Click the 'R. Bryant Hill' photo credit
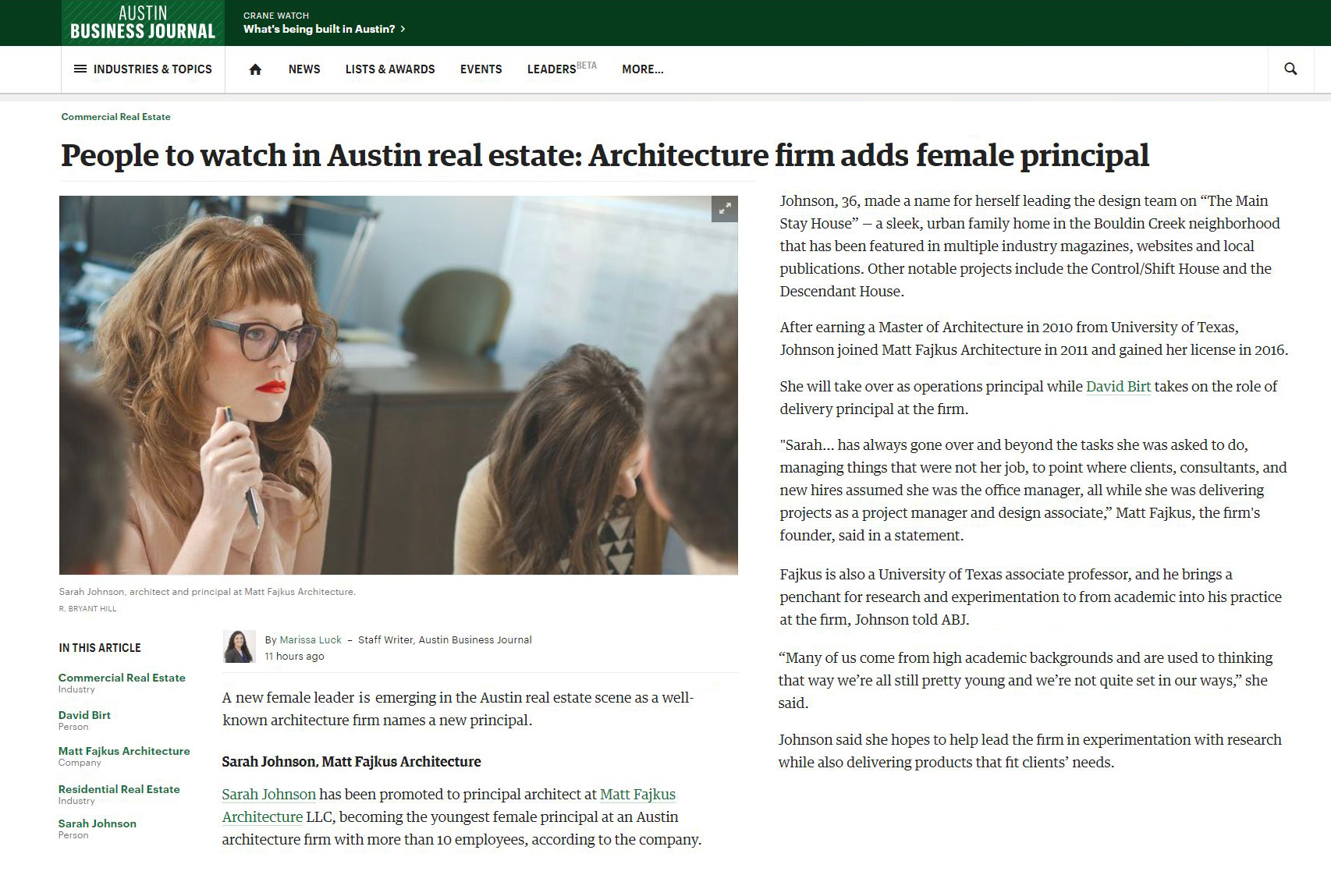Image resolution: width=1331 pixels, height=896 pixels. pos(87,609)
